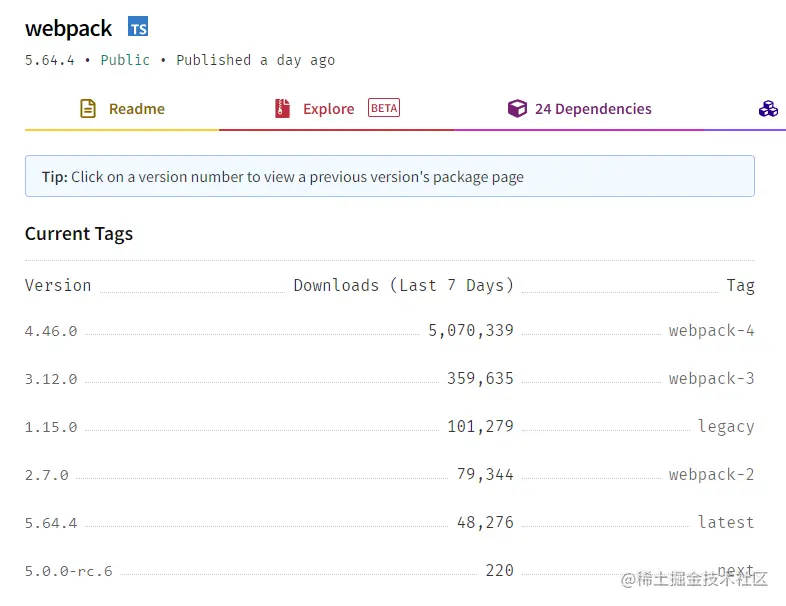
Task: Click the Public label under title
Action: click(x=125, y=60)
